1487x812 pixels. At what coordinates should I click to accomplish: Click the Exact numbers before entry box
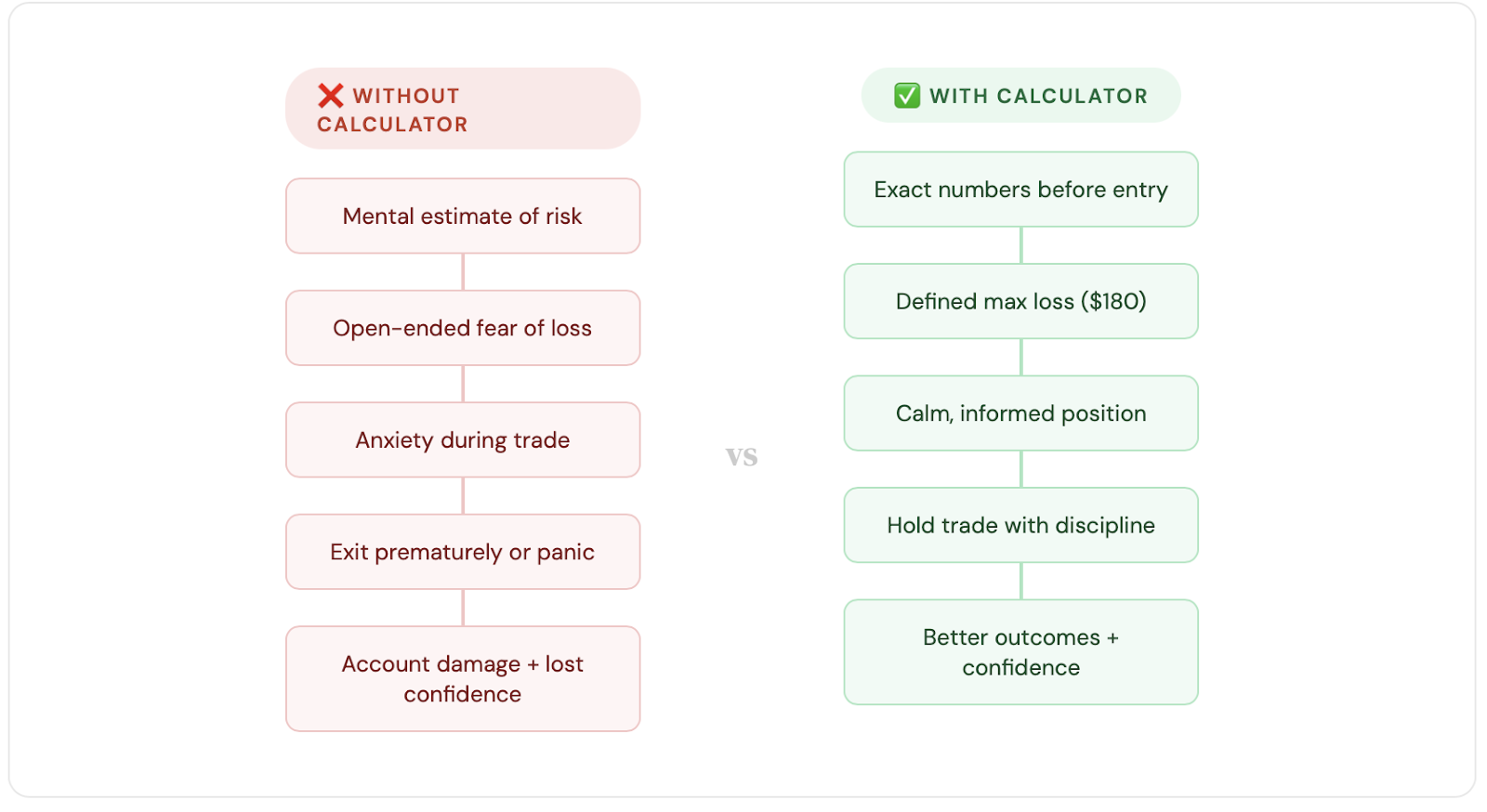click(x=1020, y=190)
